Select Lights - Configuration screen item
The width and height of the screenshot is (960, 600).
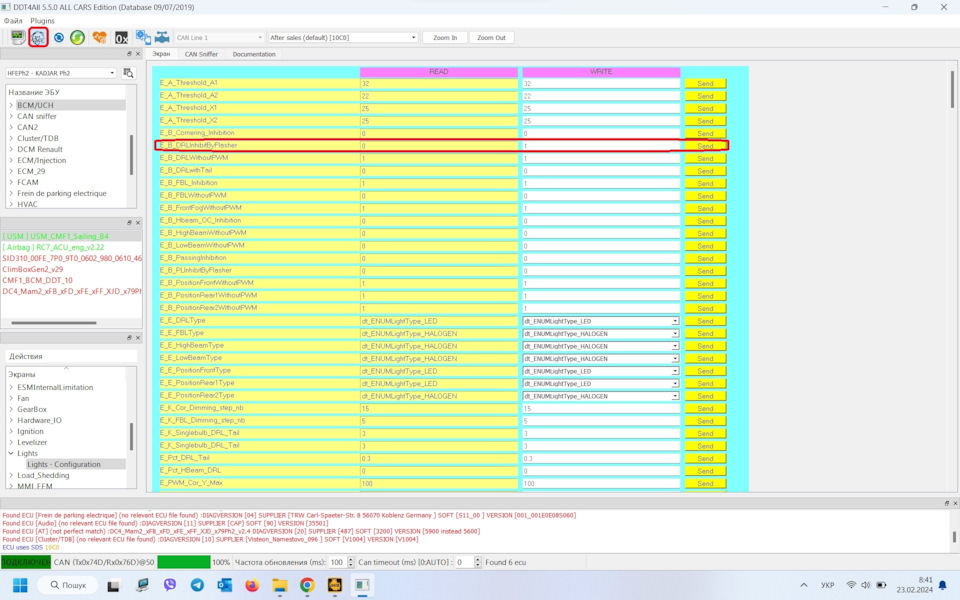(x=64, y=464)
